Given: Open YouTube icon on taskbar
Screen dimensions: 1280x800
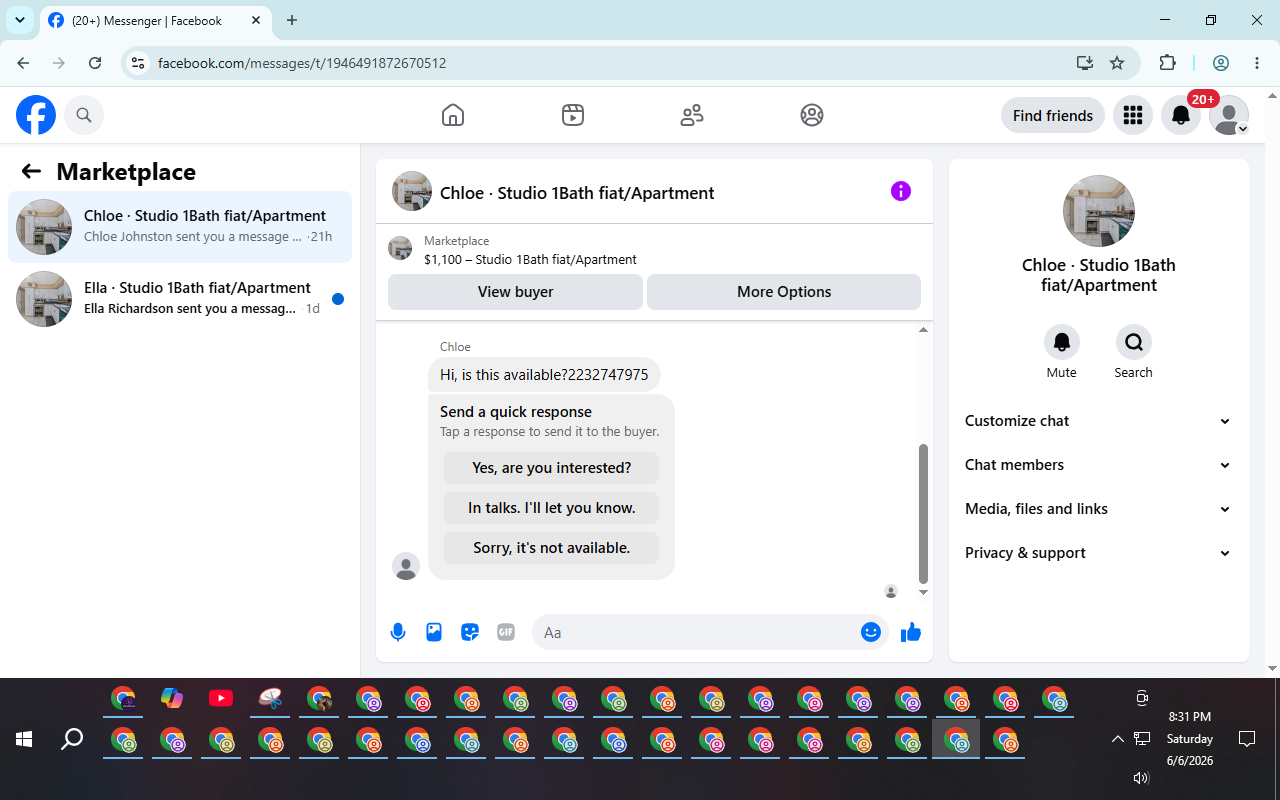Looking at the screenshot, I should tap(221, 698).
